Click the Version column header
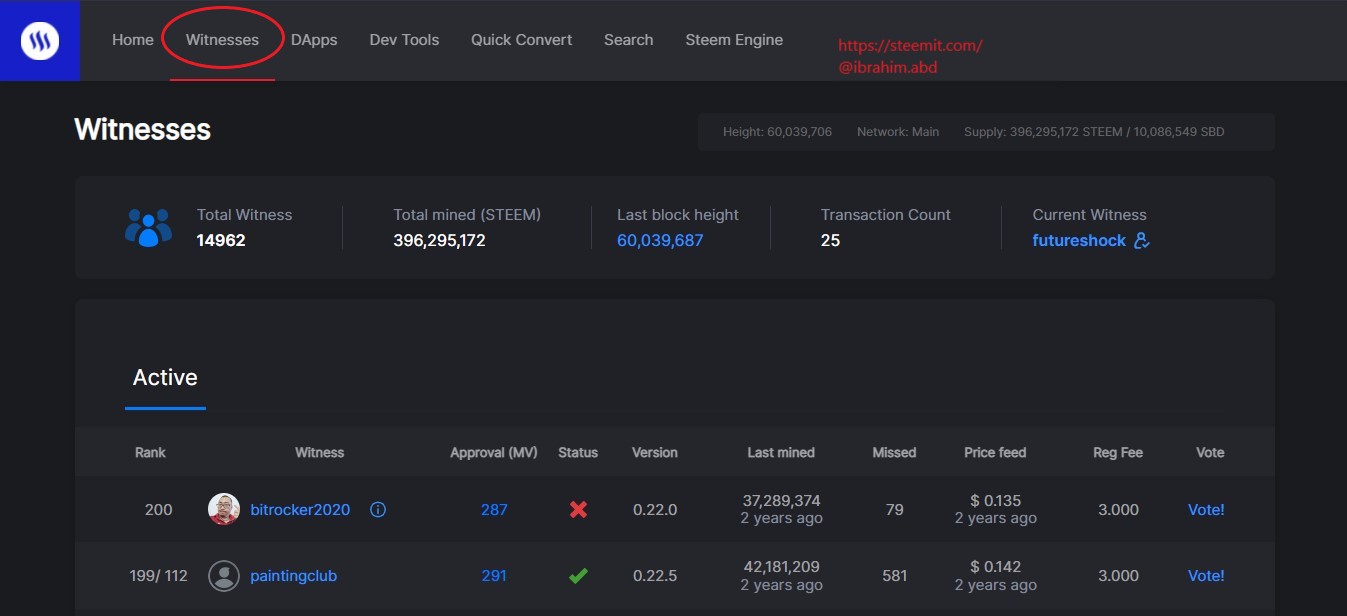The width and height of the screenshot is (1347, 616). (x=655, y=453)
